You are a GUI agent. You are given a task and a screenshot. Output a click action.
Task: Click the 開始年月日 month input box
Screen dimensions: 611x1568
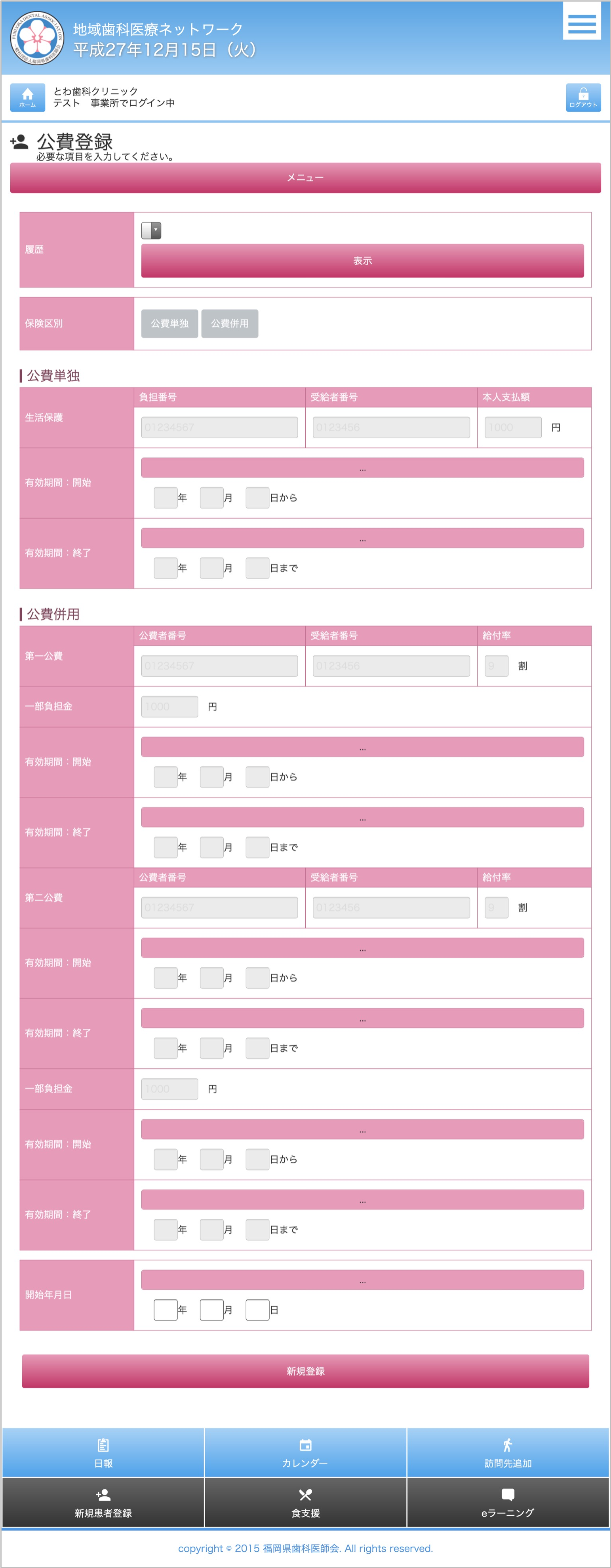point(211,1310)
